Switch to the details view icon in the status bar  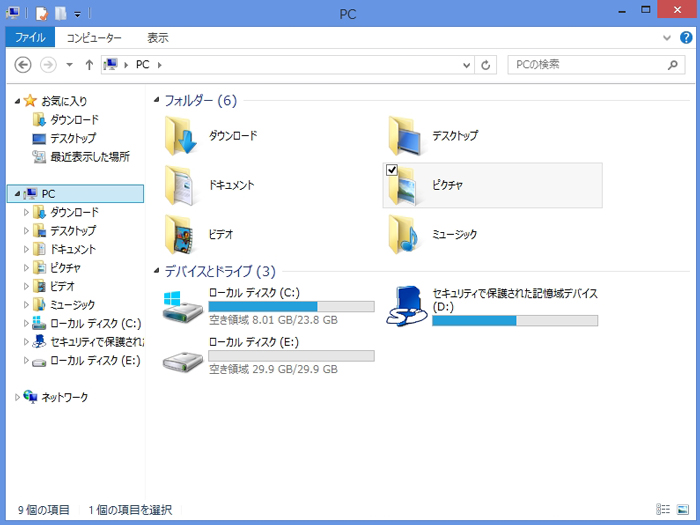click(x=663, y=509)
